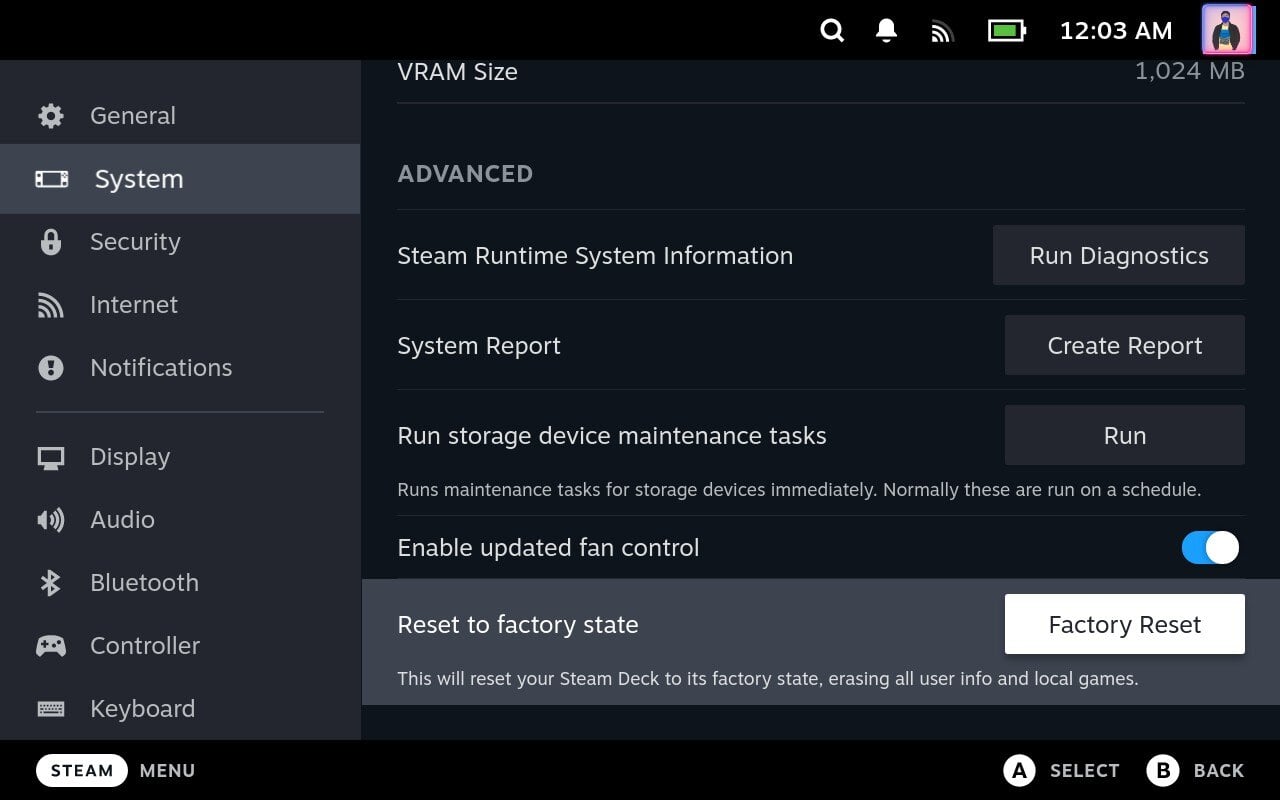This screenshot has width=1280, height=800.
Task: Switch to Security settings
Action: click(180, 242)
